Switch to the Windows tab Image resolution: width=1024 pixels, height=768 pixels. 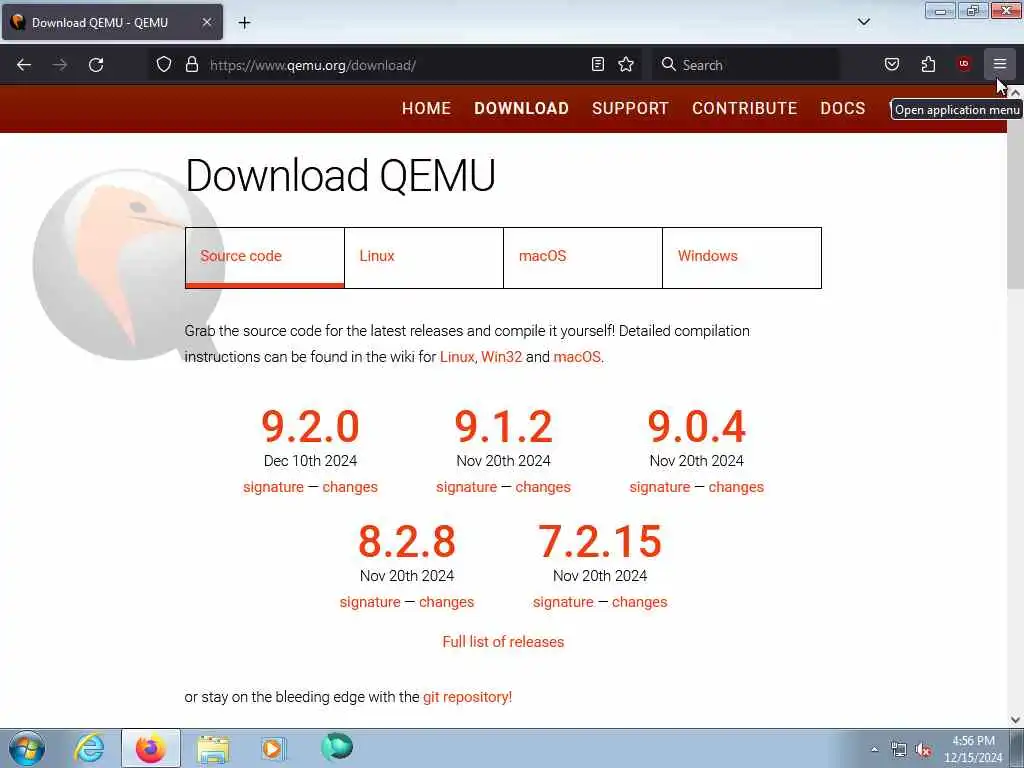pos(742,257)
